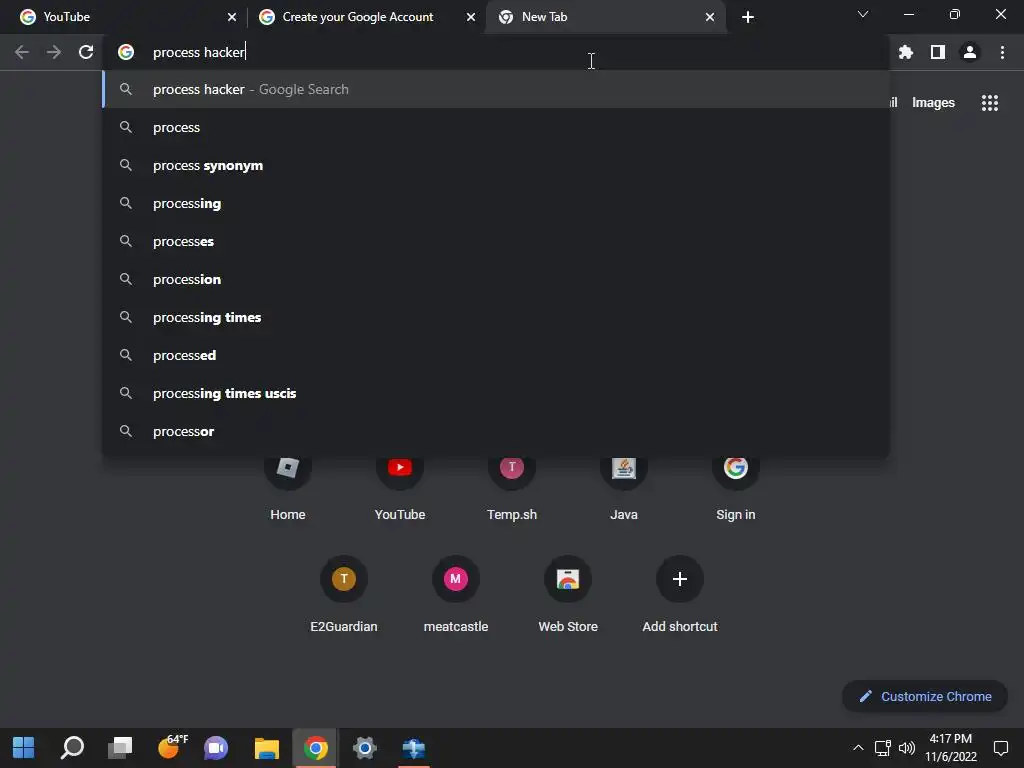Open the Web Store shortcut
Viewport: 1024px width, 768px height.
click(x=568, y=594)
